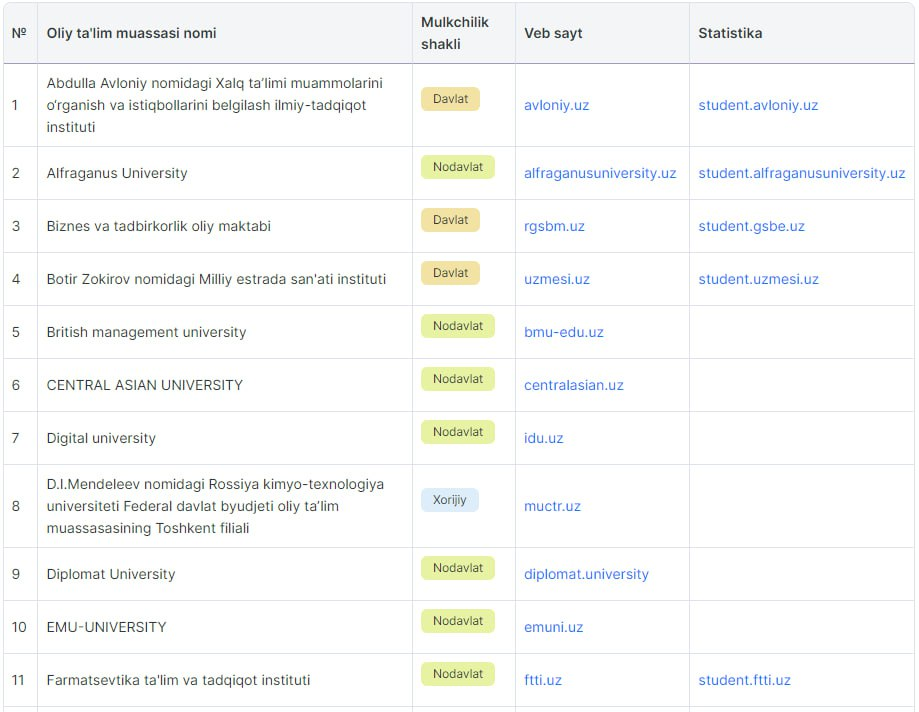
Task: Open the student.gsbe.uz link
Action: coord(751,226)
